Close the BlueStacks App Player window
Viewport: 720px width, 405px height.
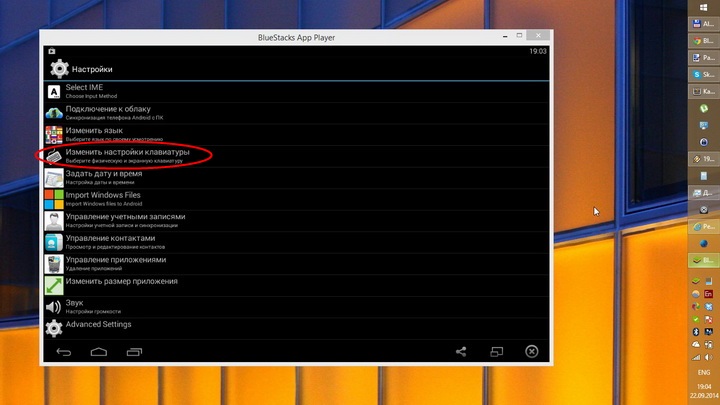click(538, 35)
